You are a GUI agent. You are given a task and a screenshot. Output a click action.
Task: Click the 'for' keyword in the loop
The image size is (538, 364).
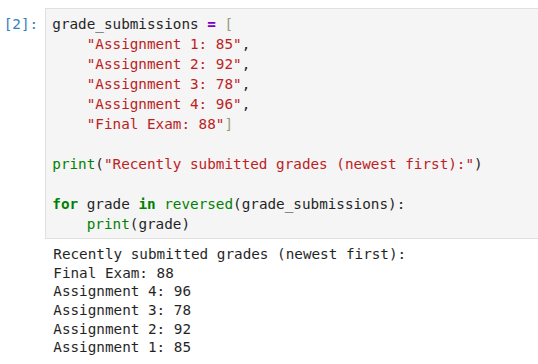[65, 204]
